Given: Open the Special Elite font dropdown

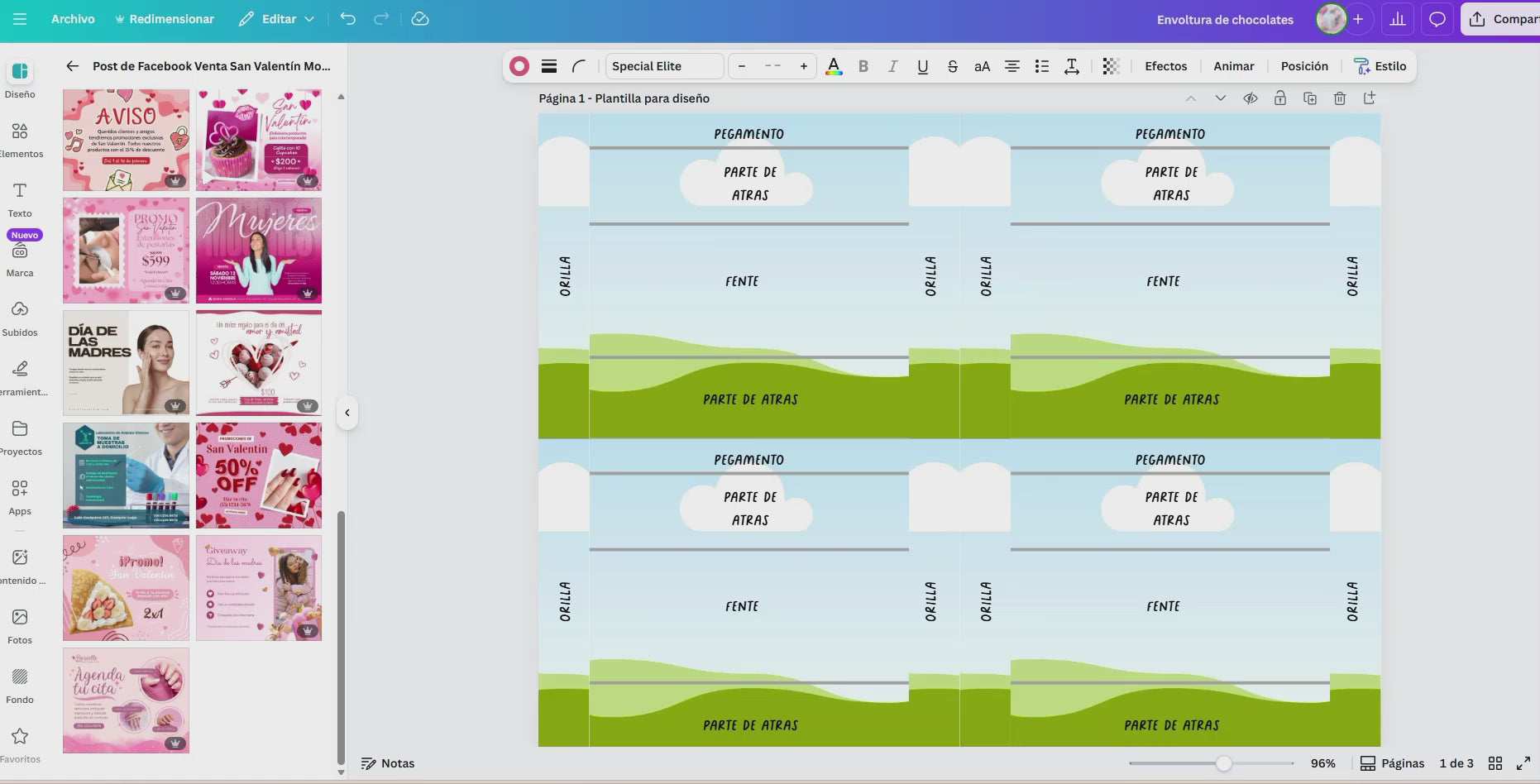Looking at the screenshot, I should click(x=664, y=66).
